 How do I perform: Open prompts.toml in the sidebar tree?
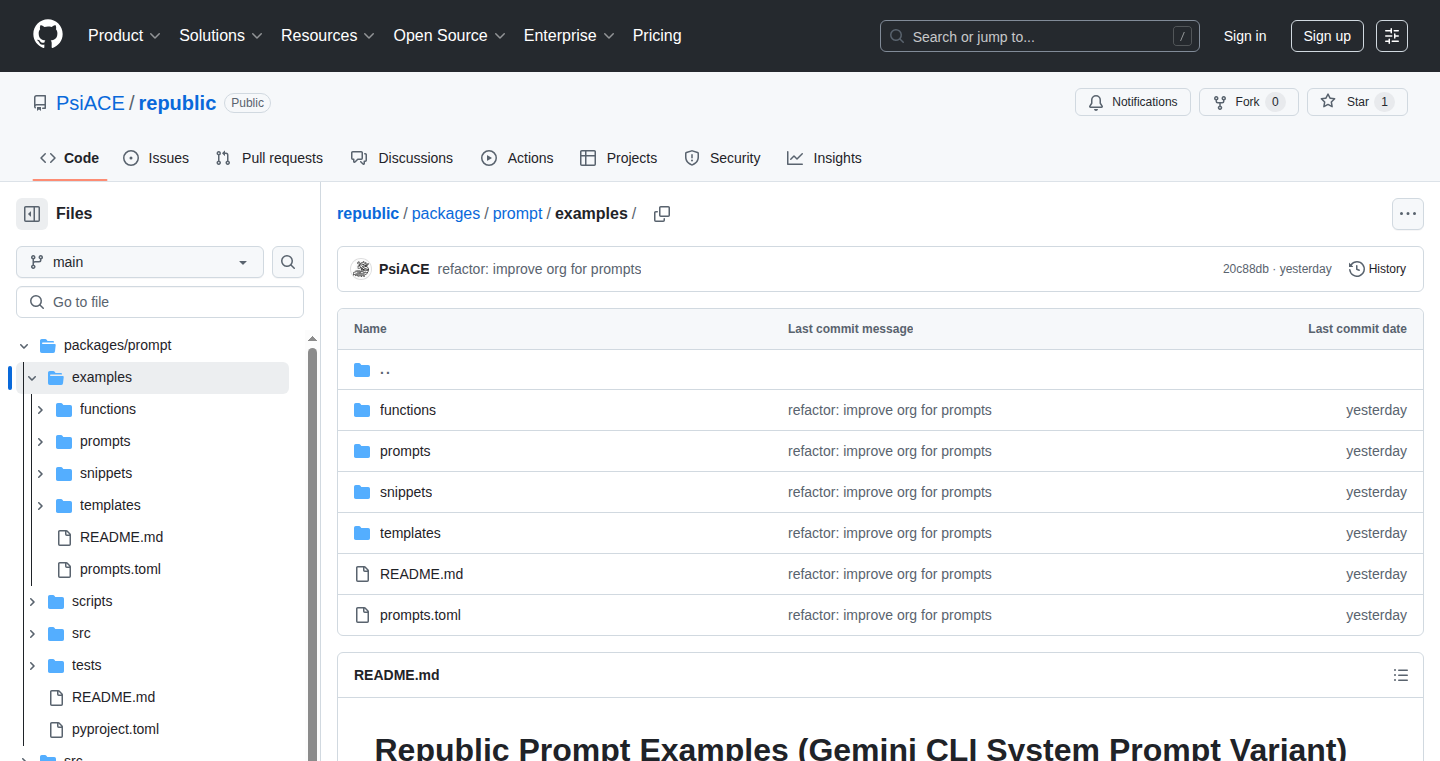point(120,569)
